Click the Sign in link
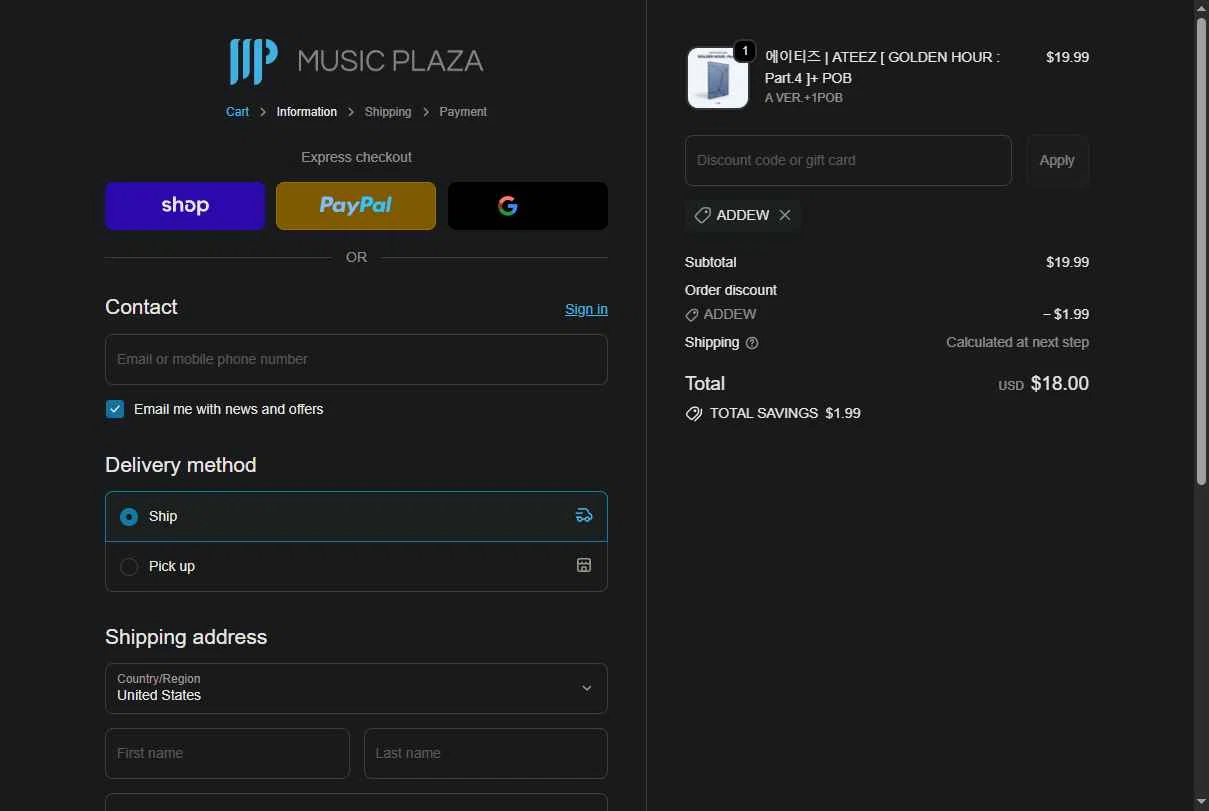The height and width of the screenshot is (811, 1209). (586, 309)
